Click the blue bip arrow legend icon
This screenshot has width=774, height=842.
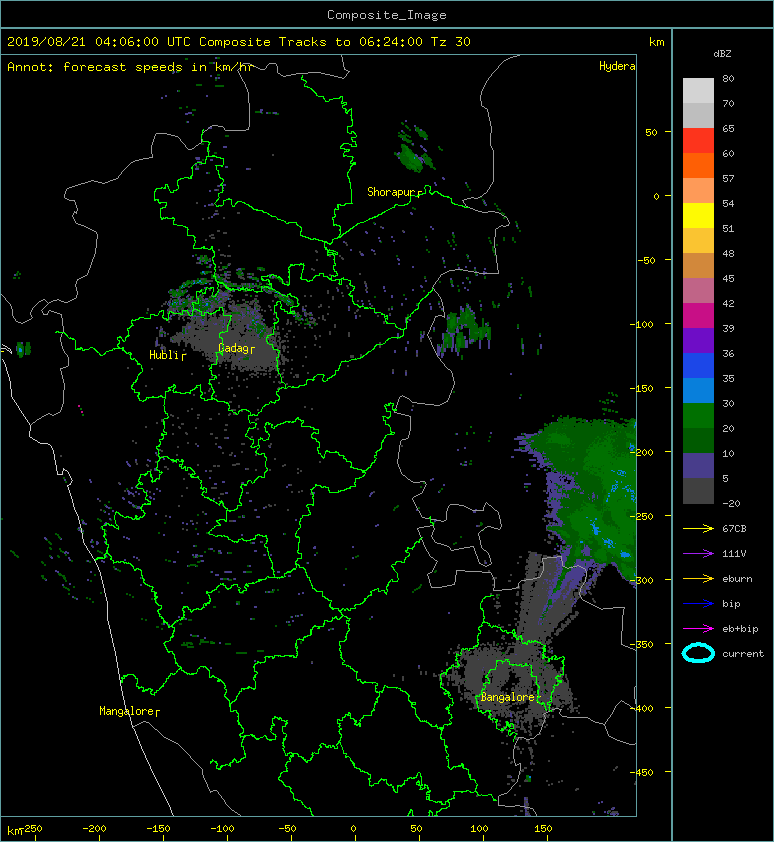pos(698,604)
